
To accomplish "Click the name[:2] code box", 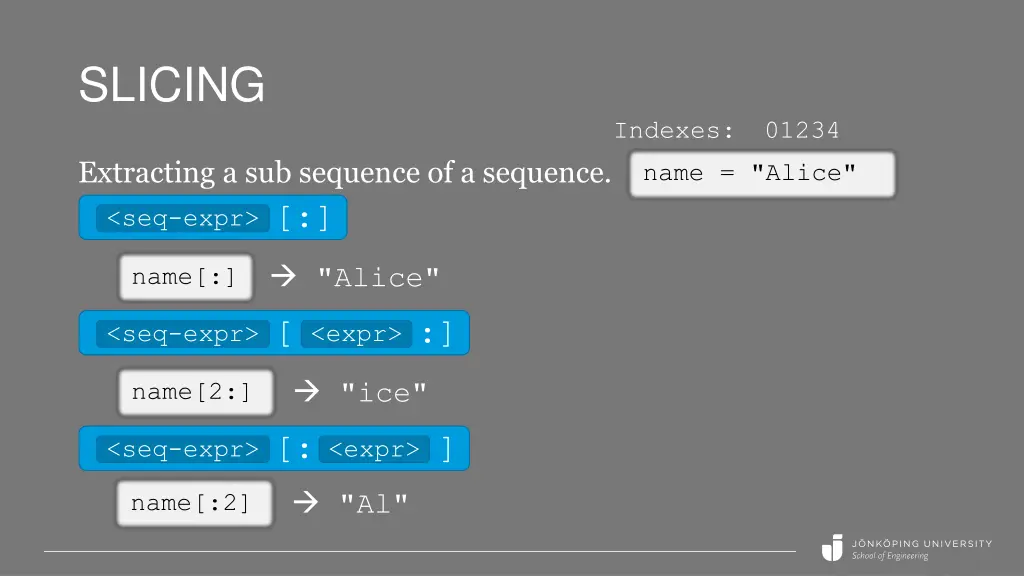I will click(195, 504).
